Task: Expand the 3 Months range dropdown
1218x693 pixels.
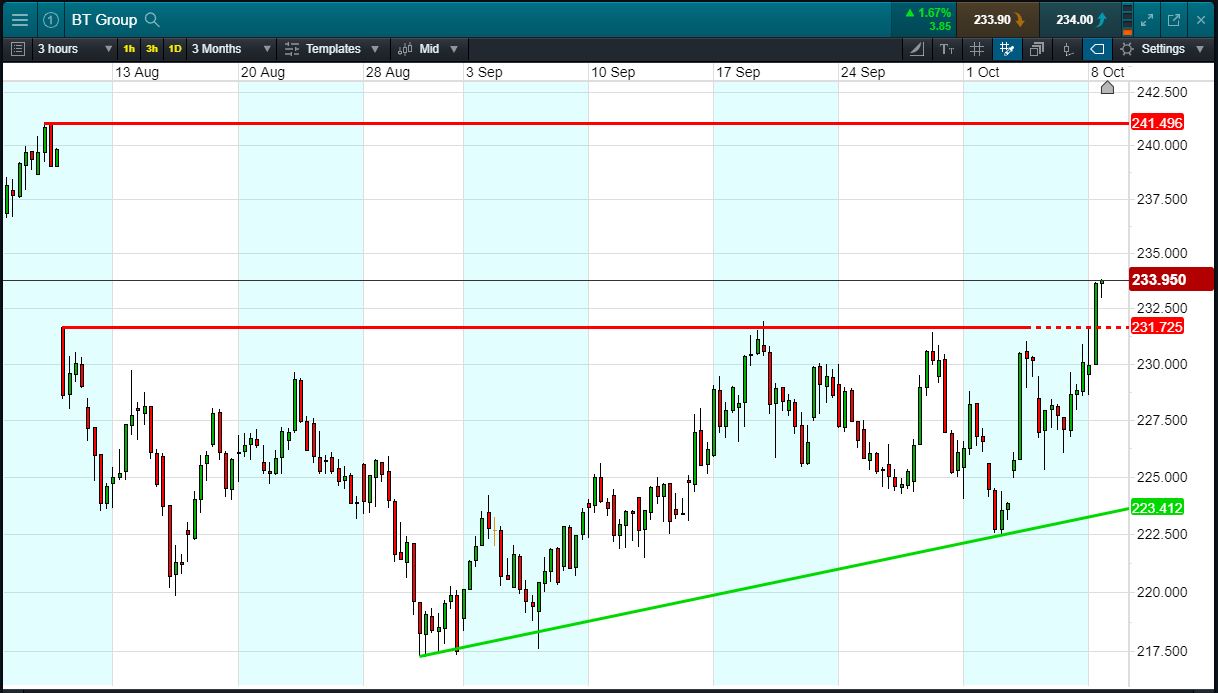Action: pyautogui.click(x=230, y=49)
